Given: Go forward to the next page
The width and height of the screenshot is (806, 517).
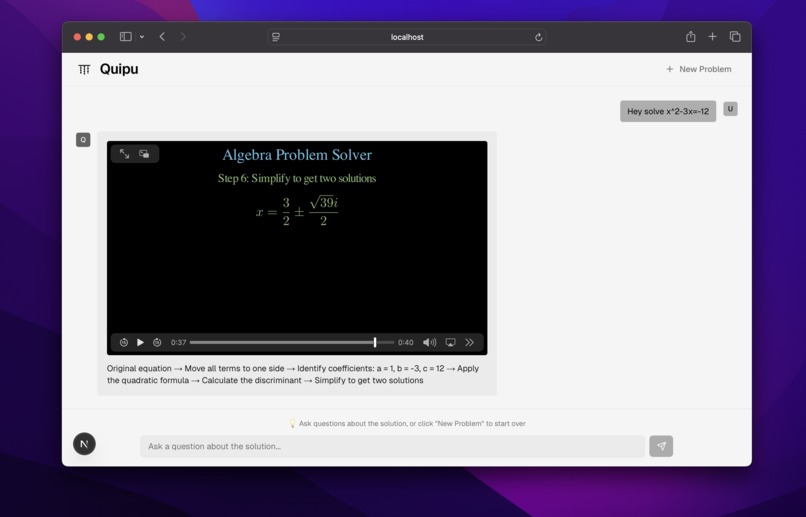Looking at the screenshot, I should coord(183,36).
